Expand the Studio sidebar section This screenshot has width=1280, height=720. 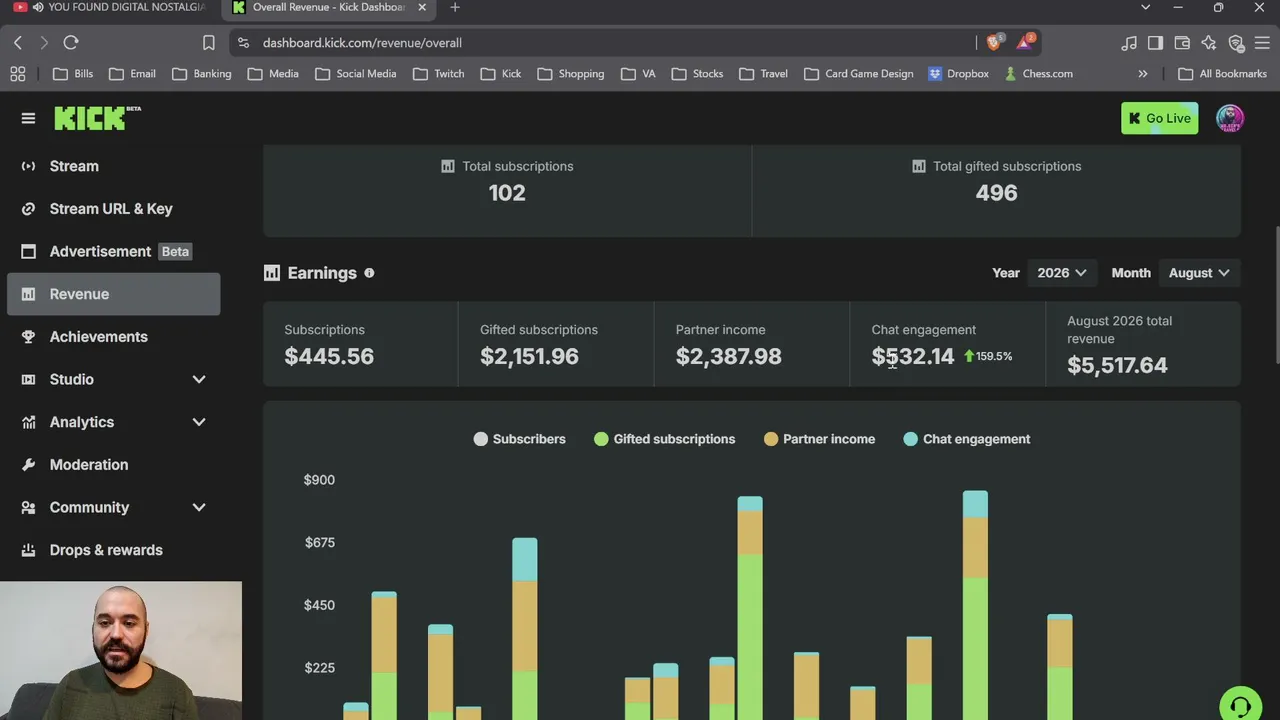(113, 379)
